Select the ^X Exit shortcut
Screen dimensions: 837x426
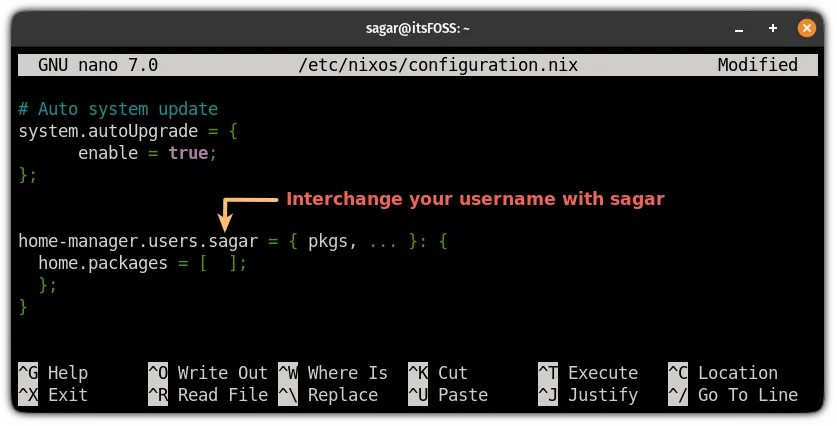click(56, 395)
